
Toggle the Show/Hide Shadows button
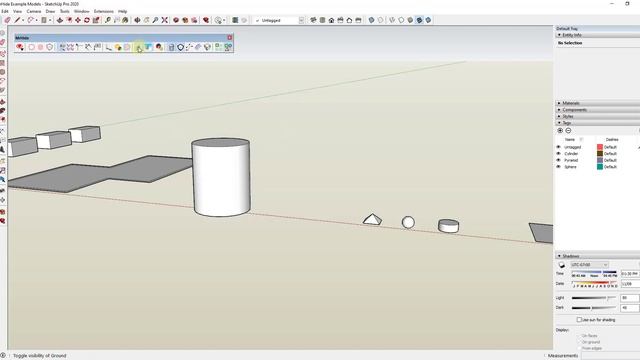[x=562, y=265]
